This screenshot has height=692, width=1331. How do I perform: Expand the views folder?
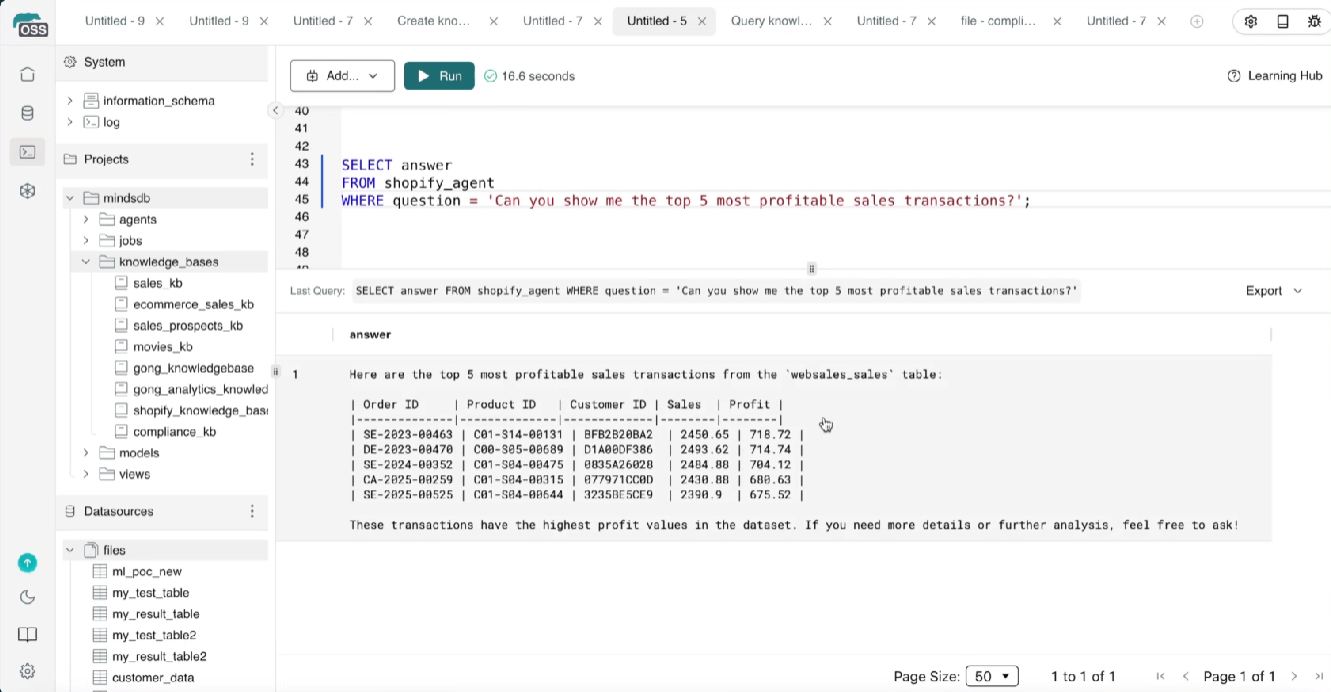click(x=86, y=474)
